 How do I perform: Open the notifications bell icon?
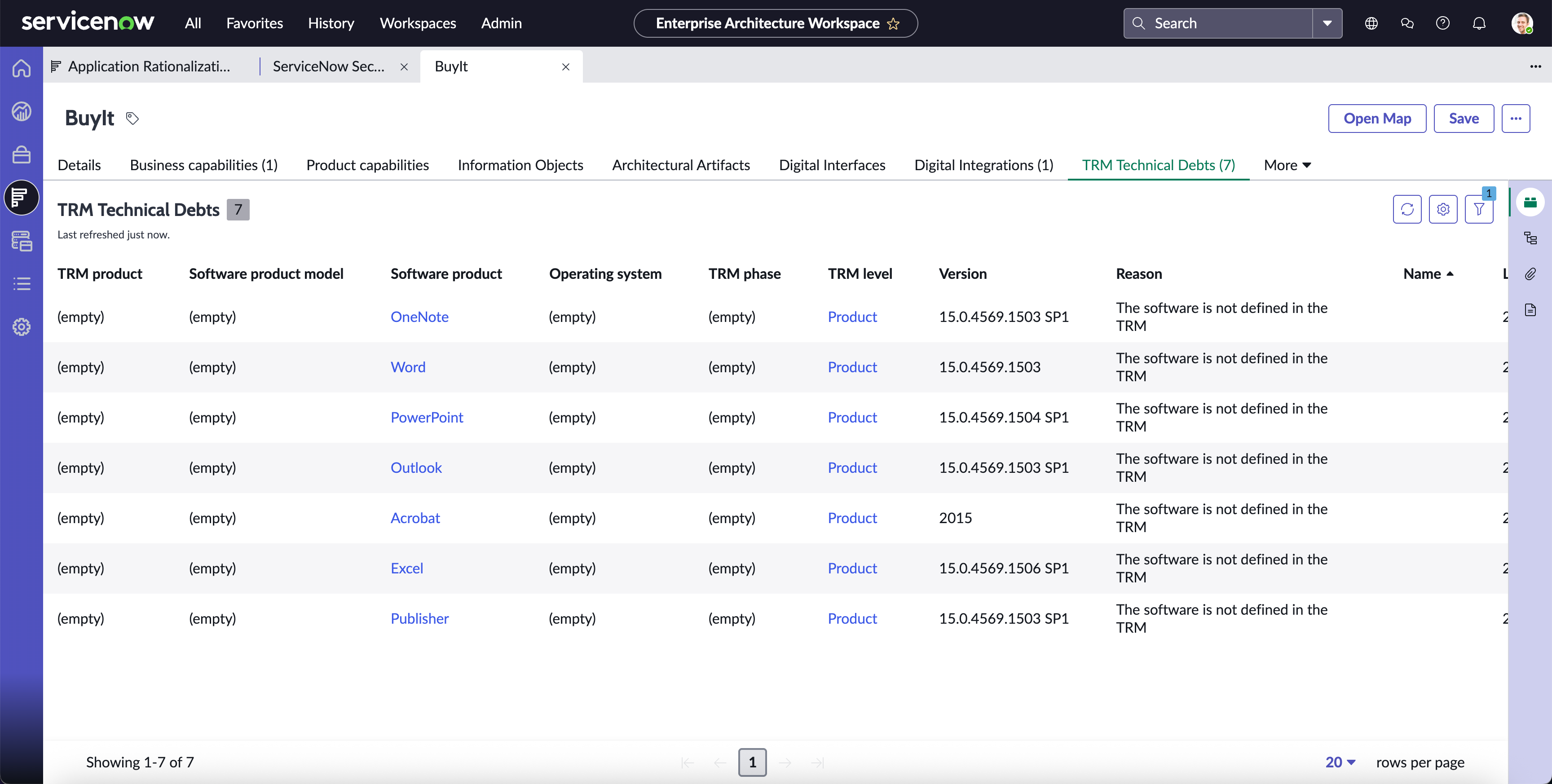point(1479,23)
